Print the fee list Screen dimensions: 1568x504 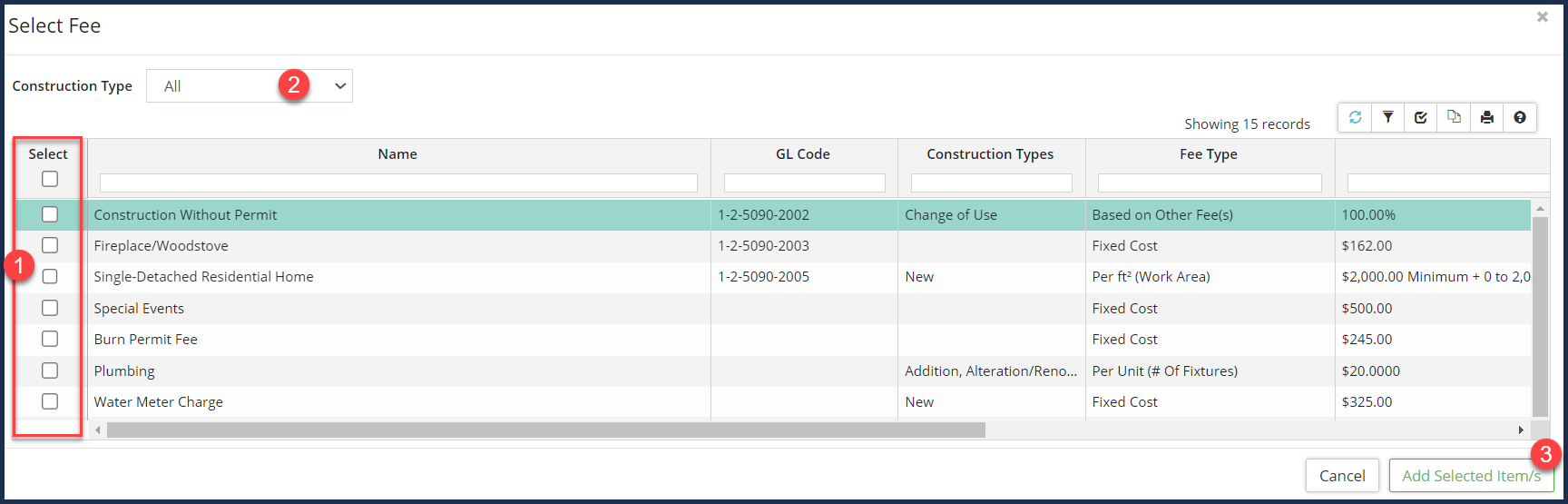pyautogui.click(x=1486, y=117)
